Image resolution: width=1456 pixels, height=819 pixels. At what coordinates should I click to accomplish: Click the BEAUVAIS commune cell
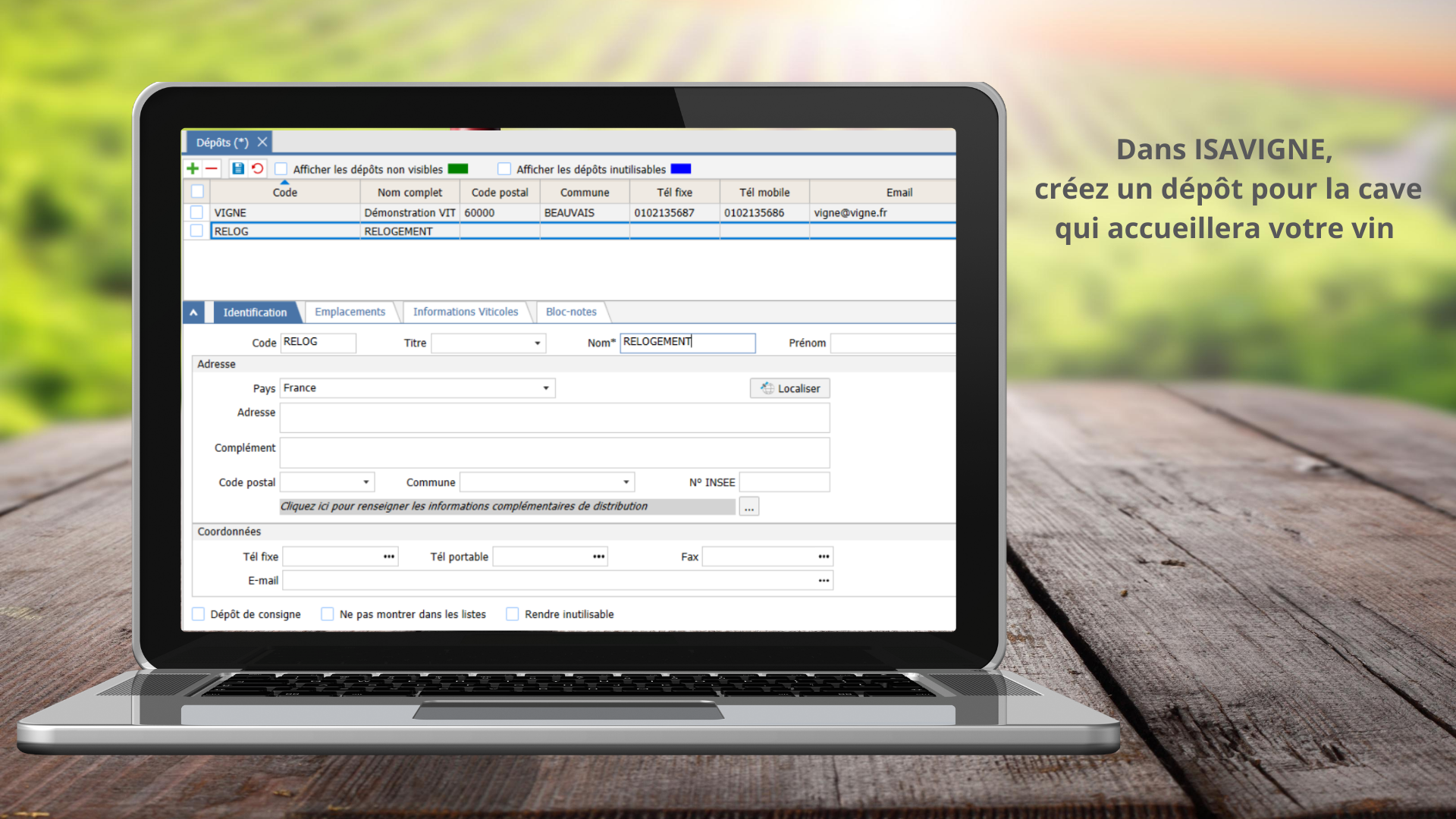point(585,213)
